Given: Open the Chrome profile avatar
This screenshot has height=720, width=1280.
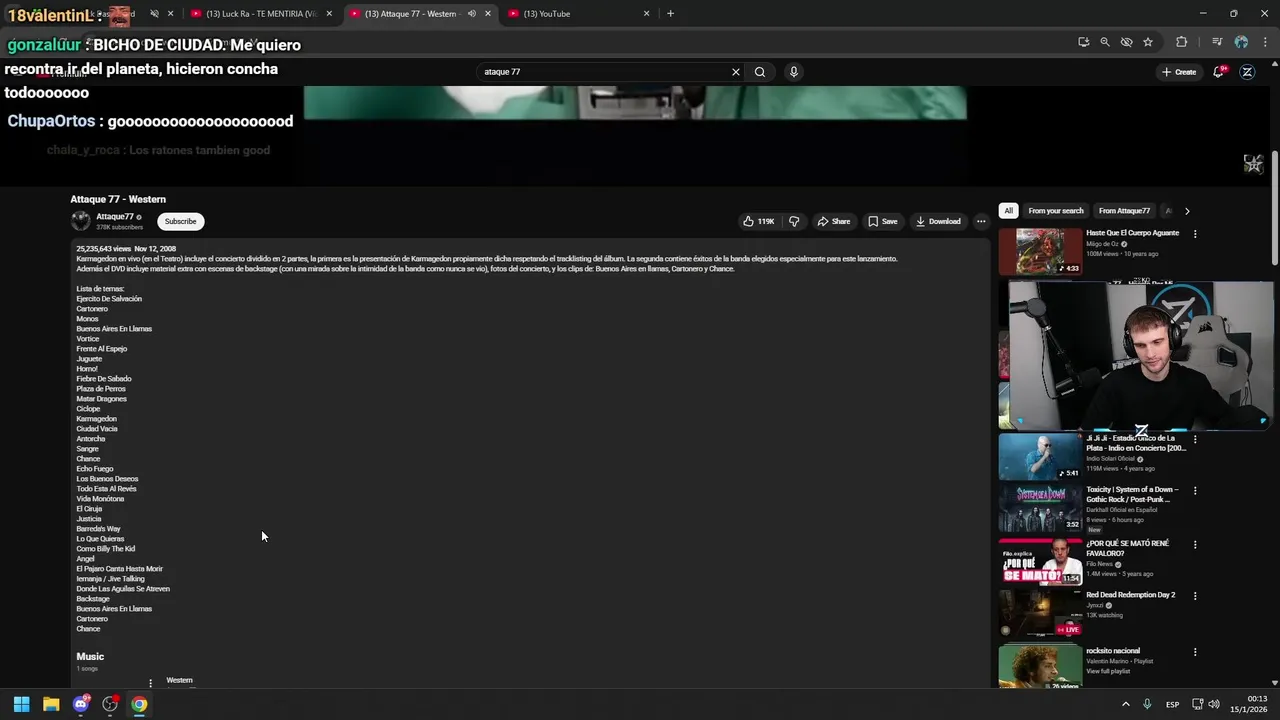Looking at the screenshot, I should [x=1241, y=42].
